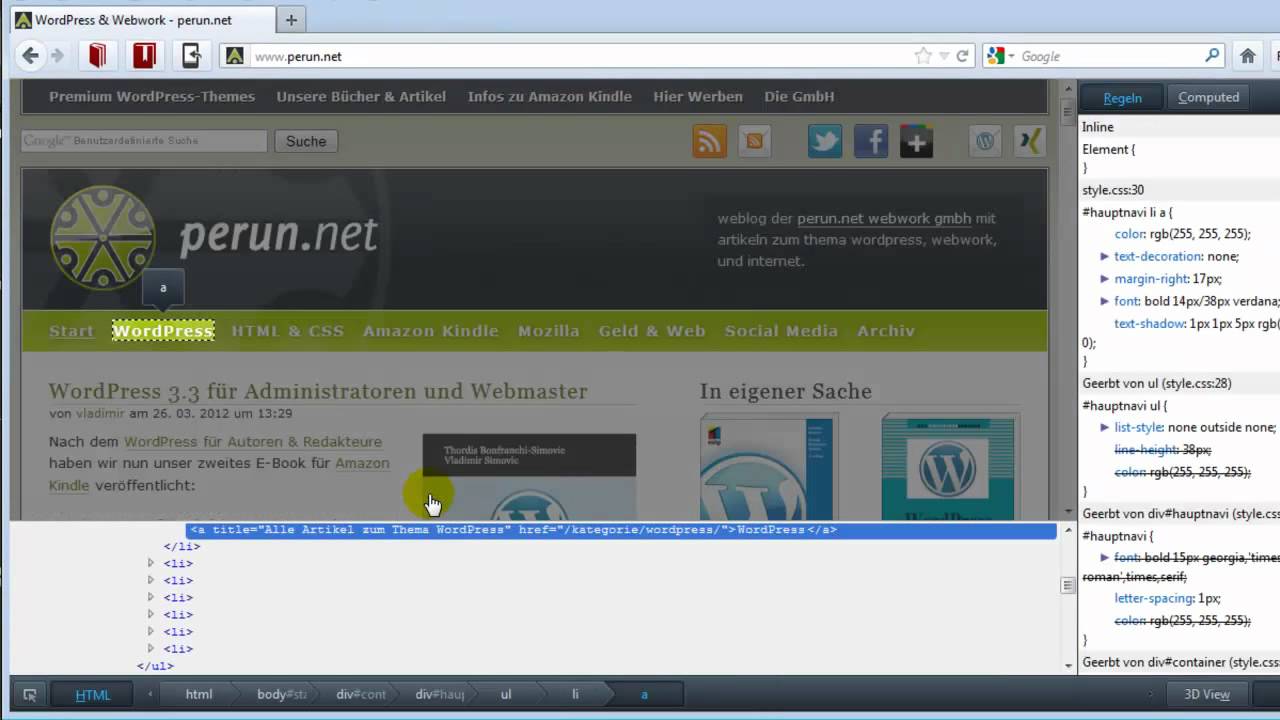
Task: Open the Facebook icon on the page
Action: tap(871, 141)
